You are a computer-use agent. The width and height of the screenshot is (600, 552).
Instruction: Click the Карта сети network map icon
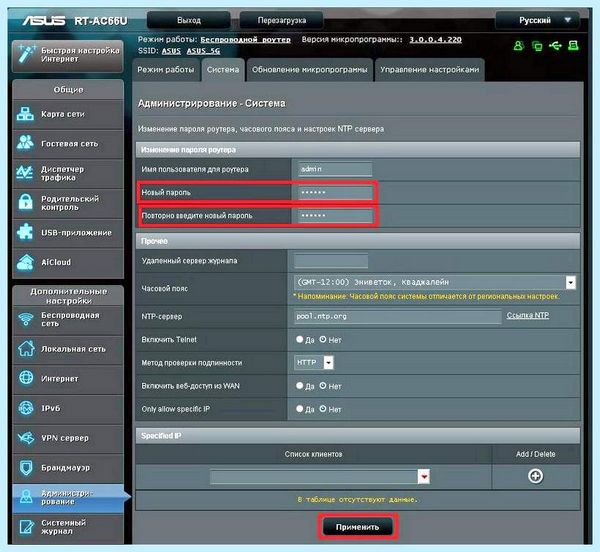coord(25,114)
